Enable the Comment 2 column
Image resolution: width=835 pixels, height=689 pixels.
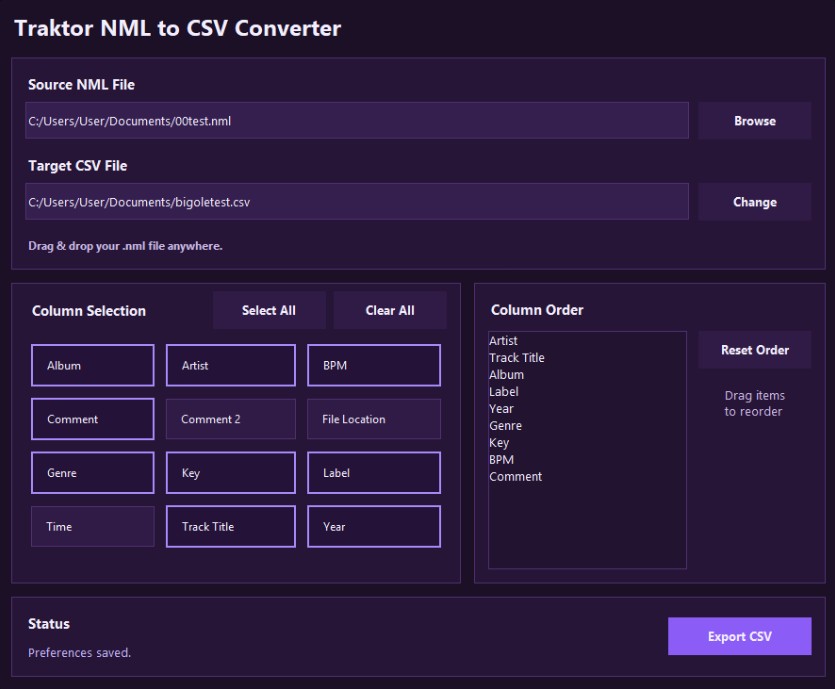pyautogui.click(x=231, y=419)
